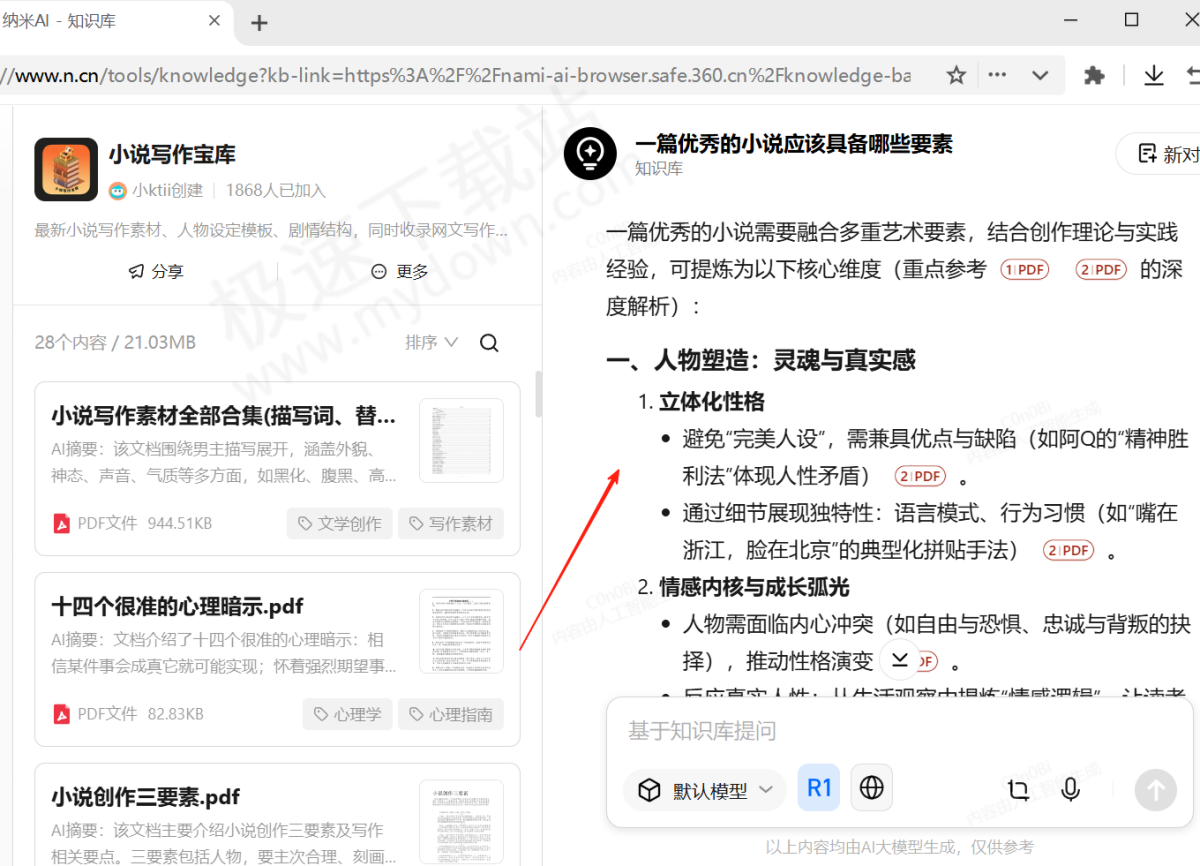
Task: Open the downloads icon in toolbar
Action: 1154,75
